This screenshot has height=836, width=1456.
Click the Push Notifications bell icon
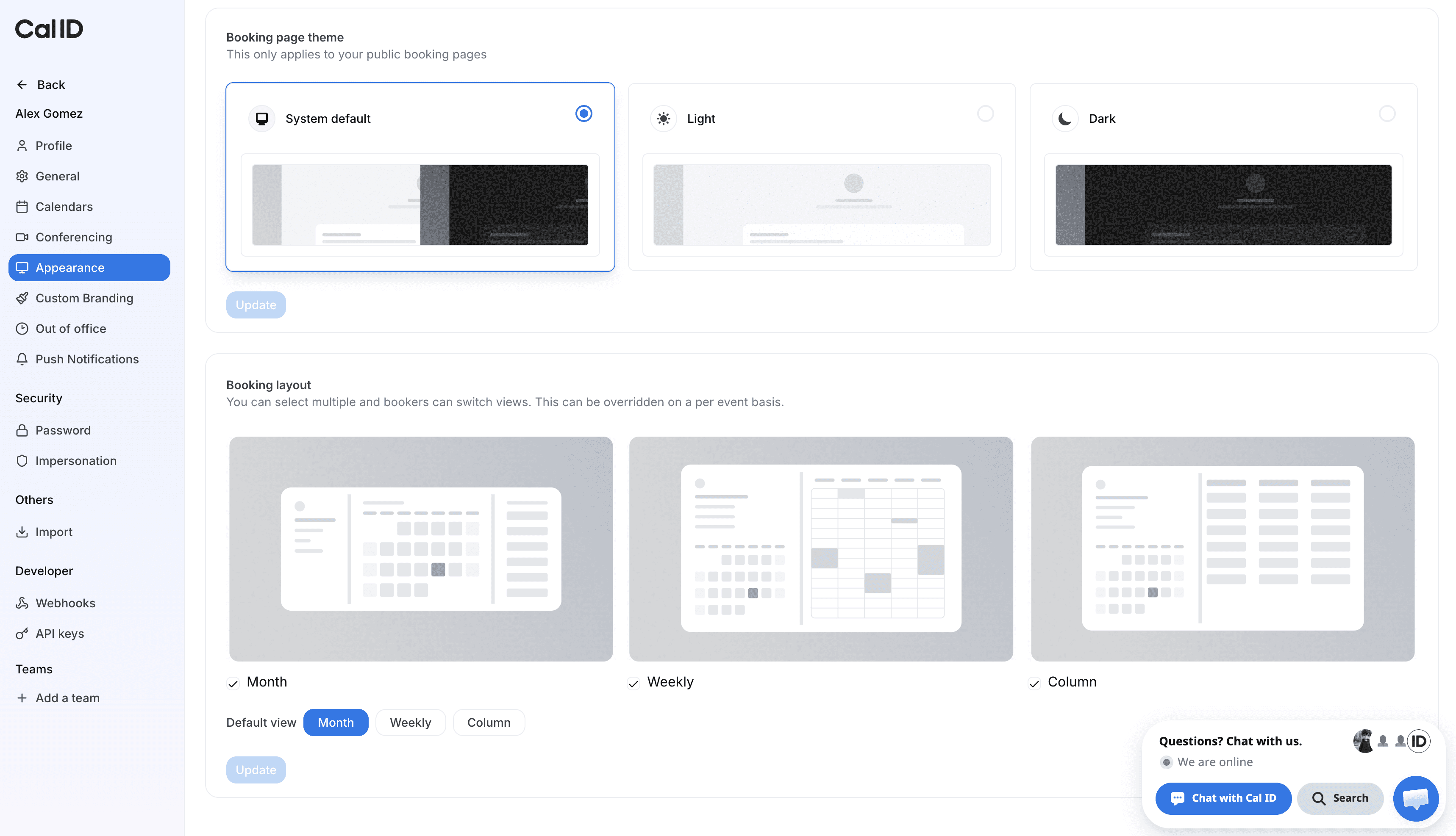pos(22,358)
